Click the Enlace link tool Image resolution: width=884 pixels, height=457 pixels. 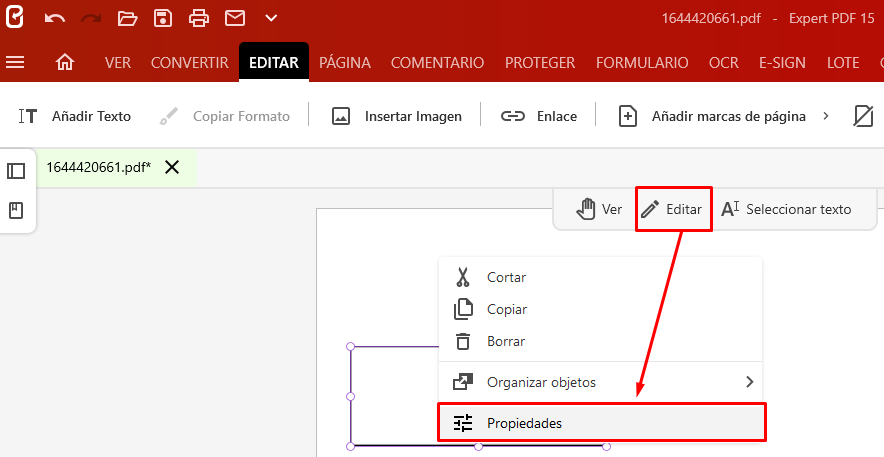pos(539,116)
